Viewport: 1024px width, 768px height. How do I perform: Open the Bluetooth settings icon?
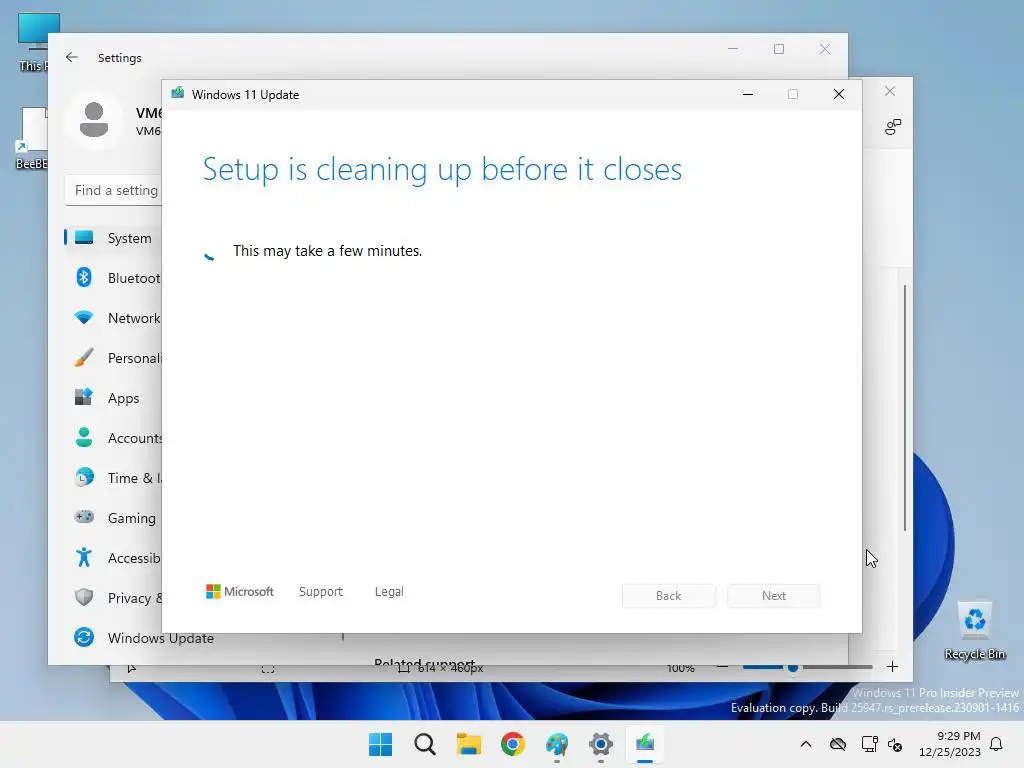[84, 278]
